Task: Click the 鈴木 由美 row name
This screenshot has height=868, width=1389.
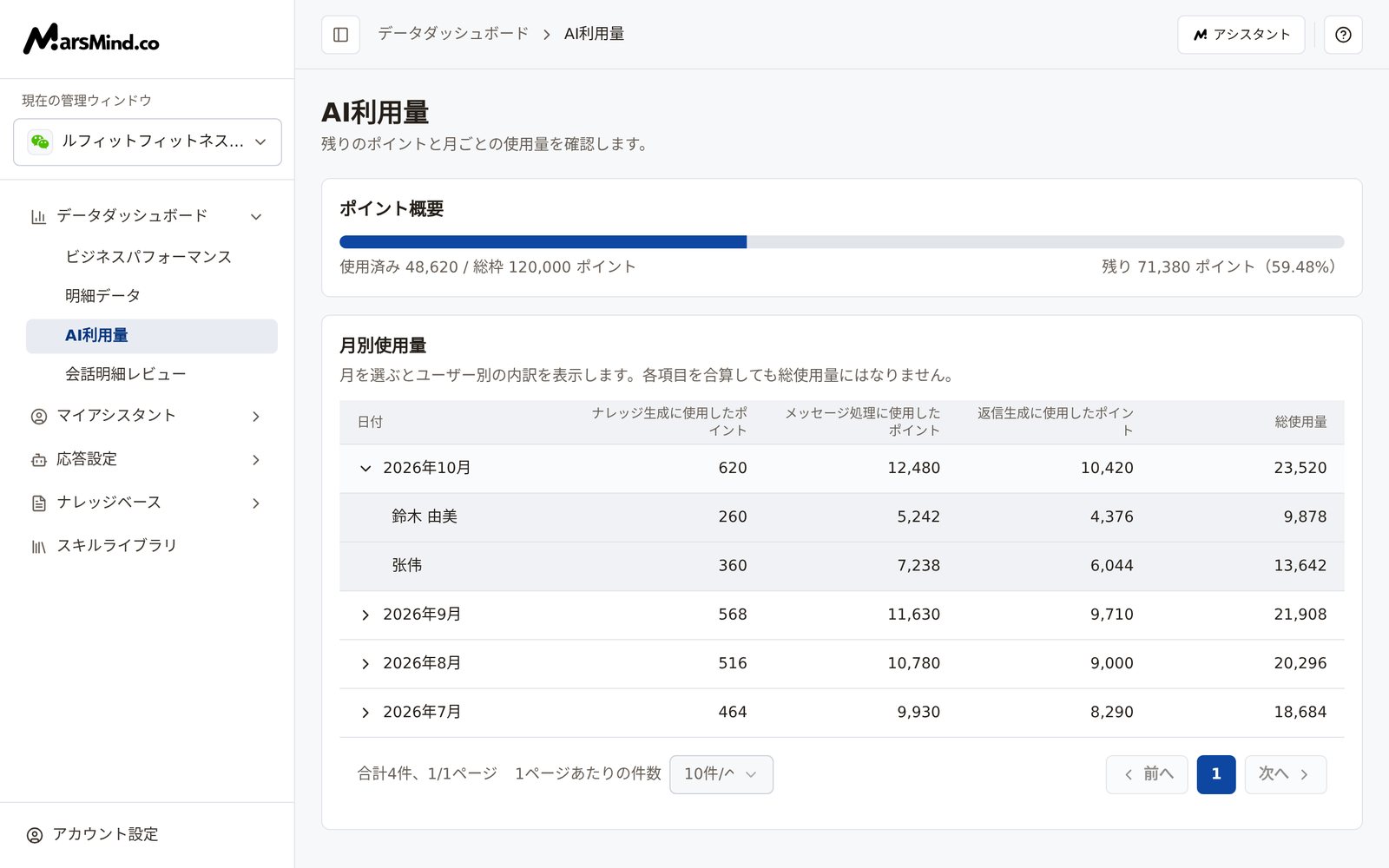Action: 425,516
